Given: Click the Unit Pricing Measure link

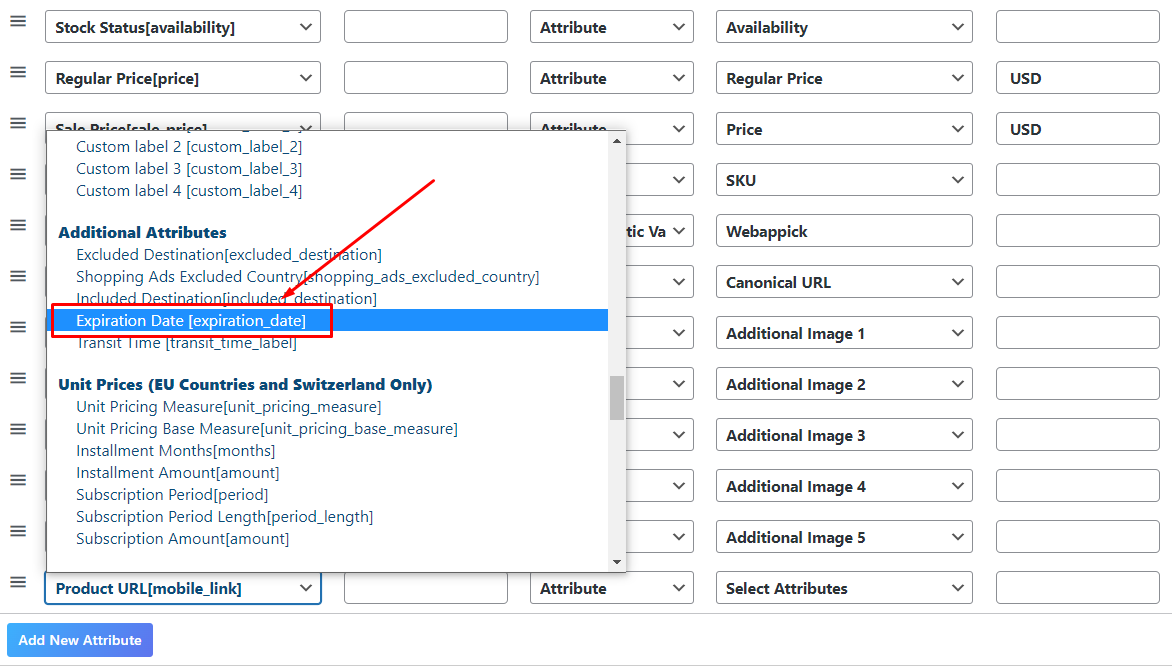Looking at the screenshot, I should (x=228, y=406).
